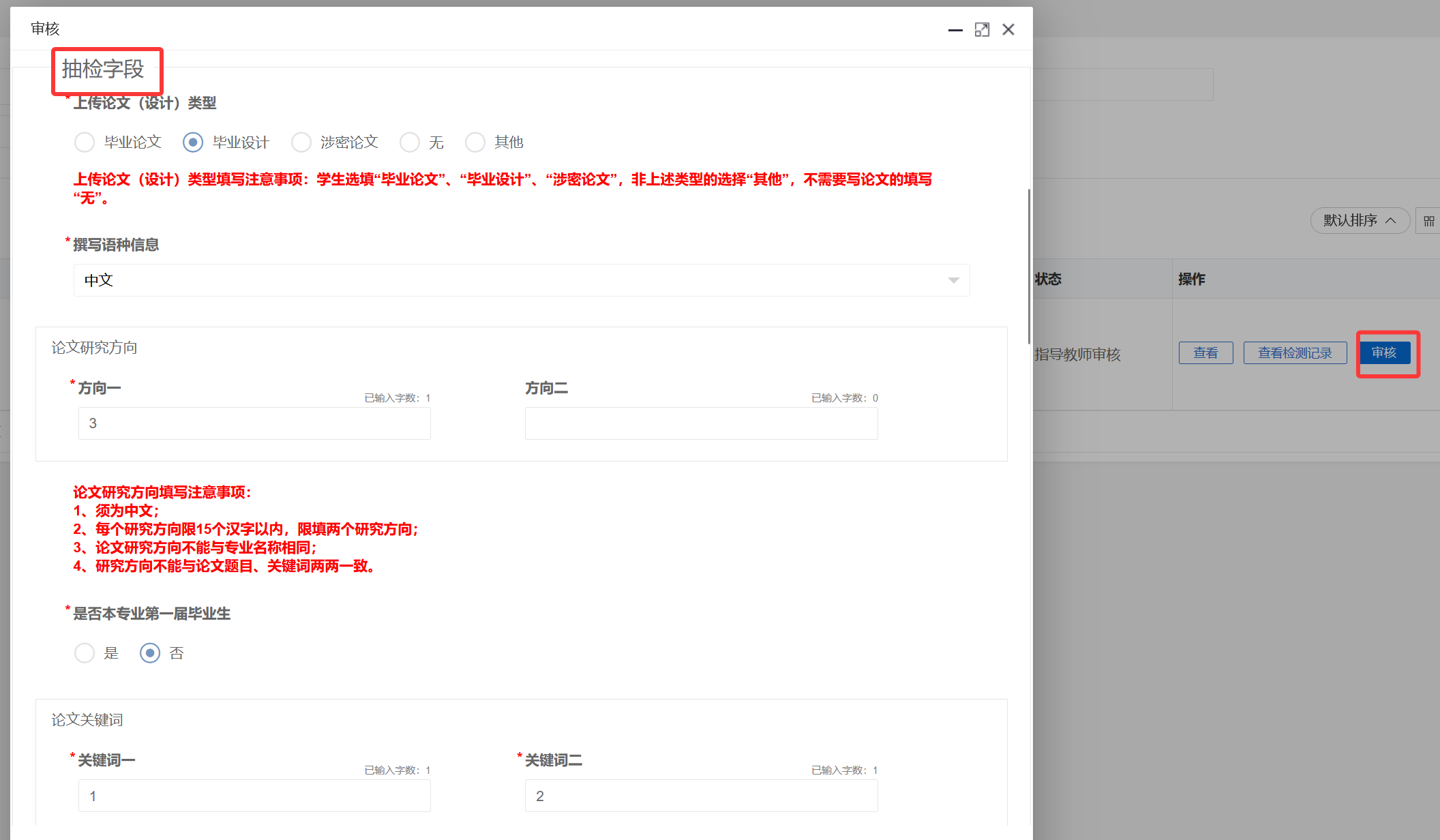Select 否 for first-cohort graduate
Viewport: 1440px width, 840px height.
click(150, 653)
